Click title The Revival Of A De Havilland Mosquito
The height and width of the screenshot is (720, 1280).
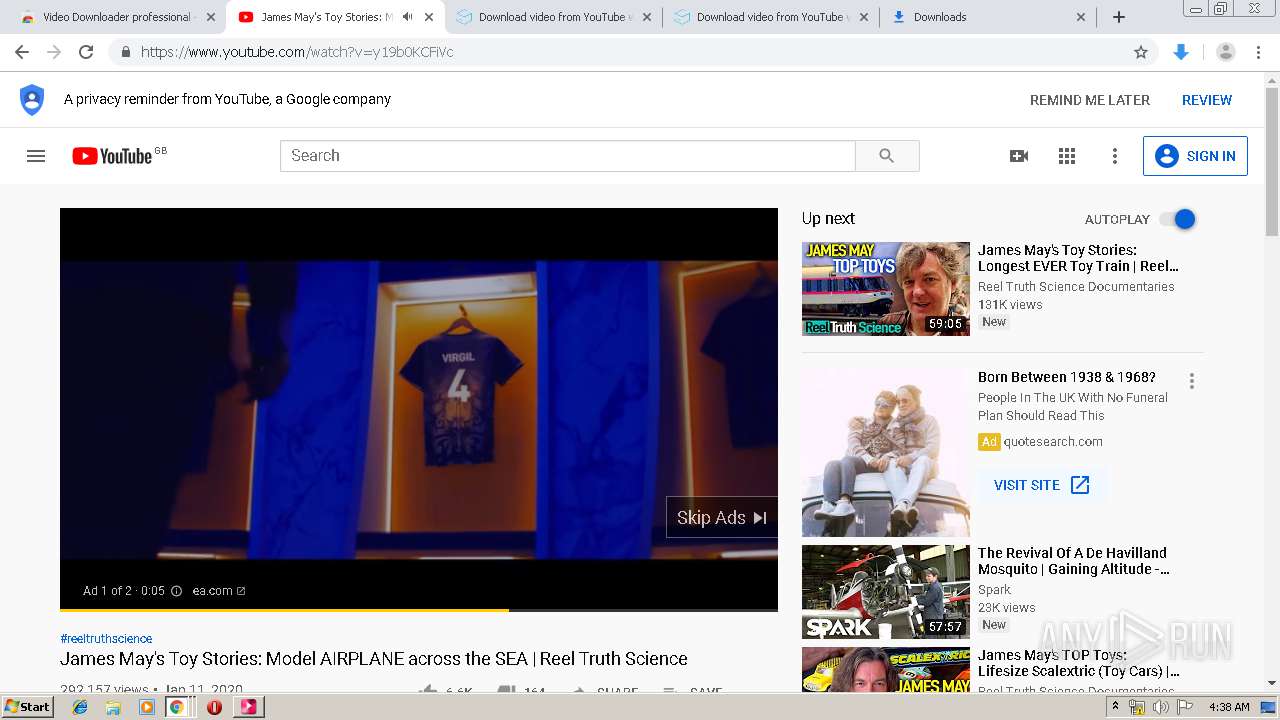[1074, 561]
